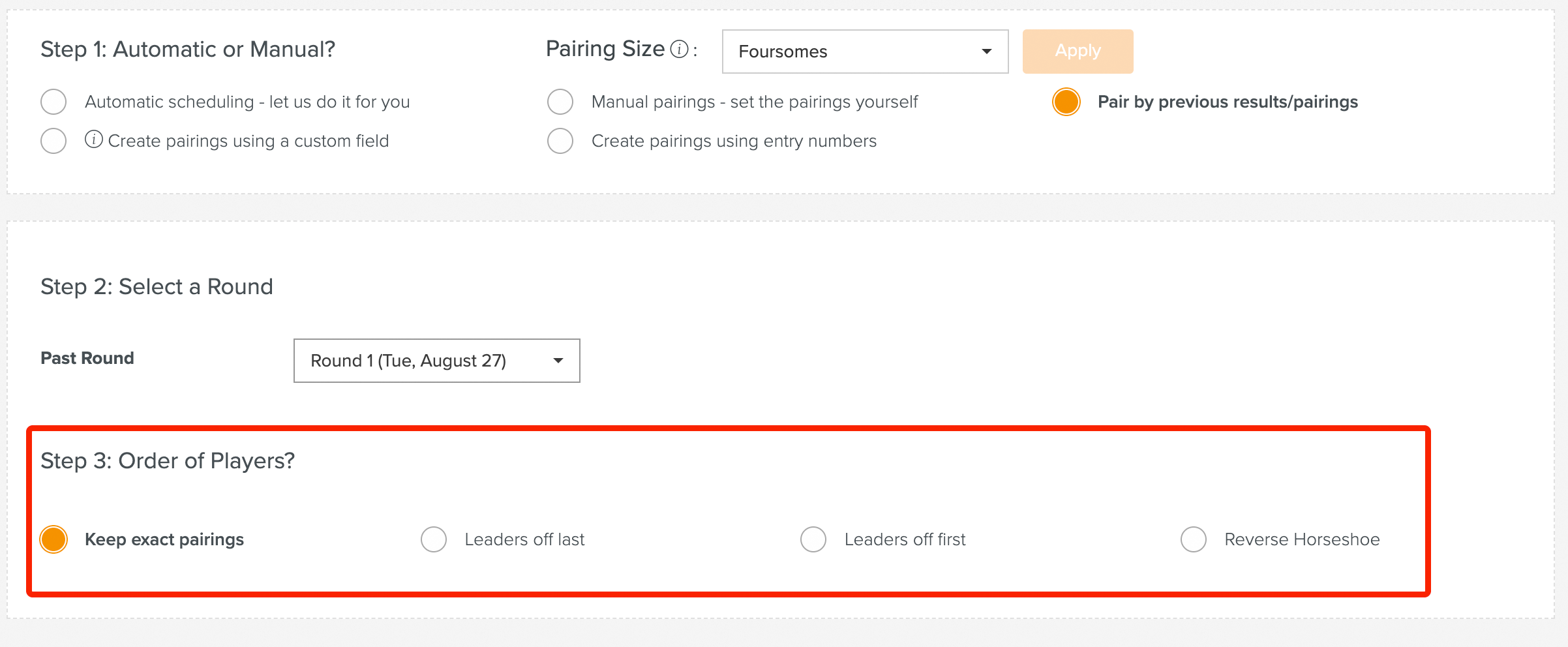The height and width of the screenshot is (647, 1568).
Task: Select Pair by previous results/pairings
Action: [1066, 102]
